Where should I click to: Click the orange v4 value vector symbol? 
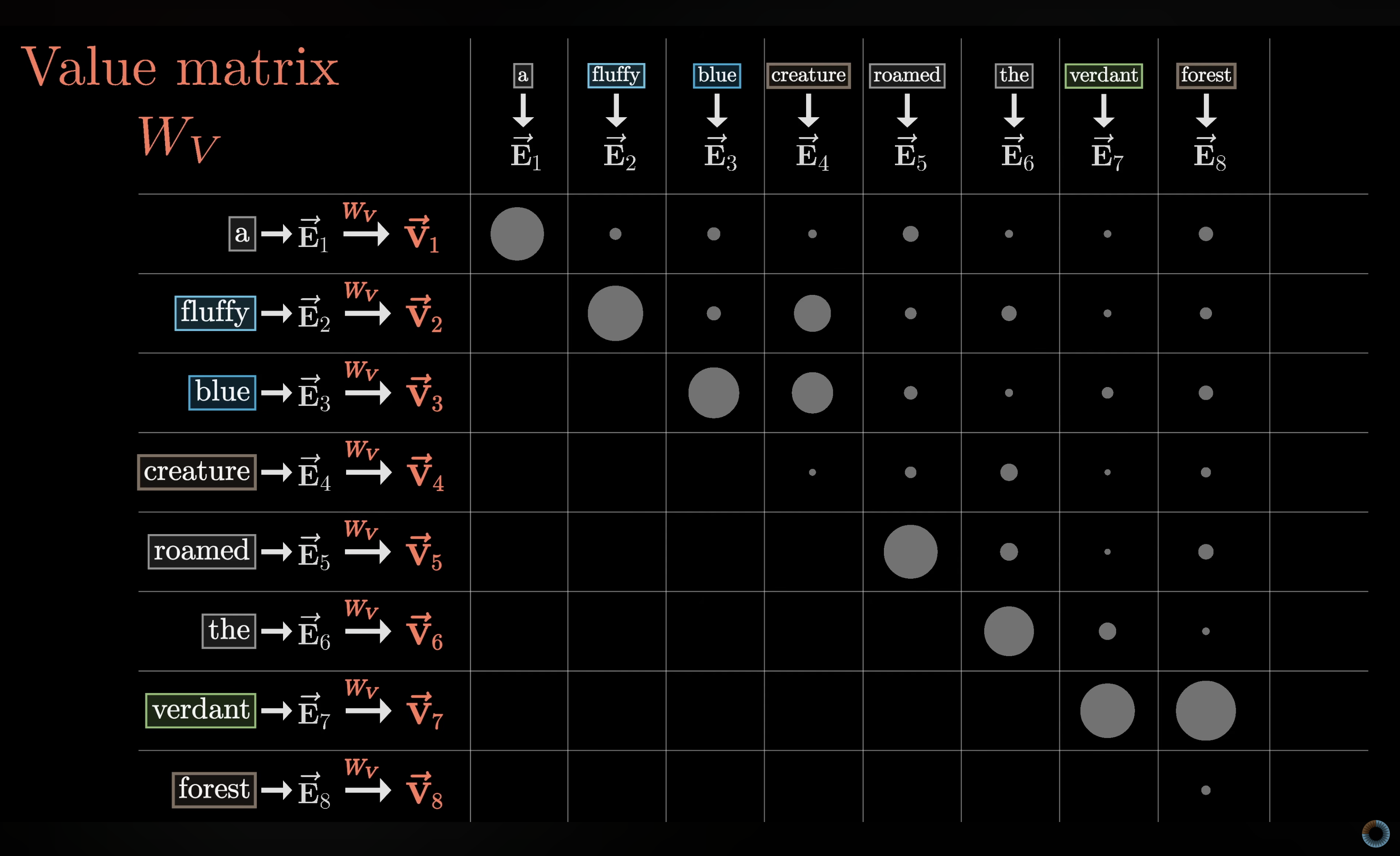click(425, 473)
